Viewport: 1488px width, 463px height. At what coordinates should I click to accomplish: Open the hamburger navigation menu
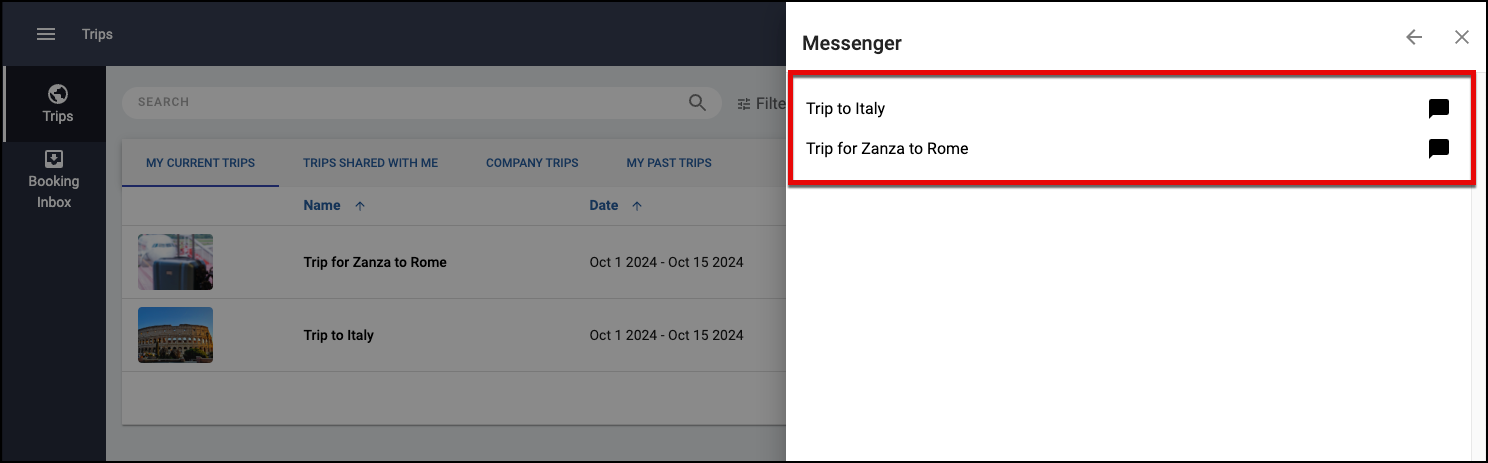point(45,34)
